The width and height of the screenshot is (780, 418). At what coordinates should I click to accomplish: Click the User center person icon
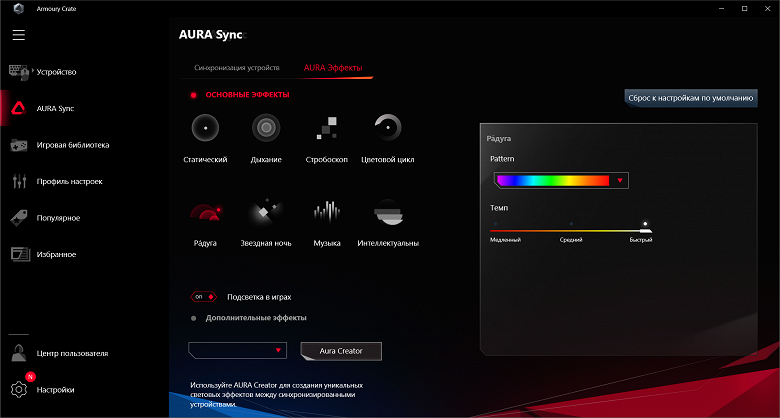(19, 353)
